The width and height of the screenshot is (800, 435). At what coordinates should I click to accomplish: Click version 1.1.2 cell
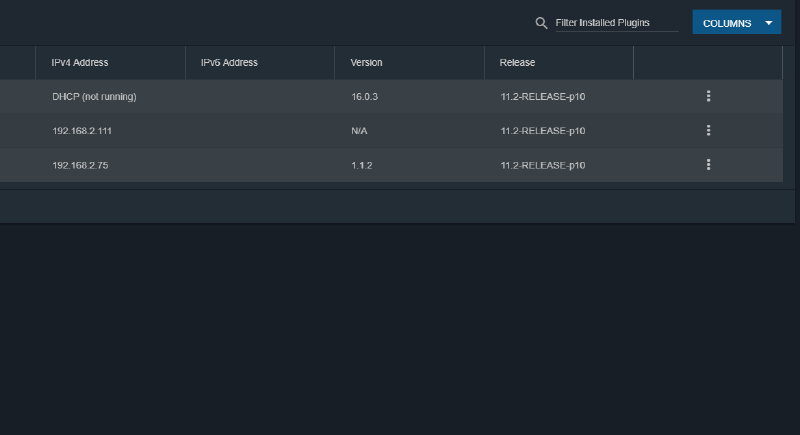(x=361, y=165)
